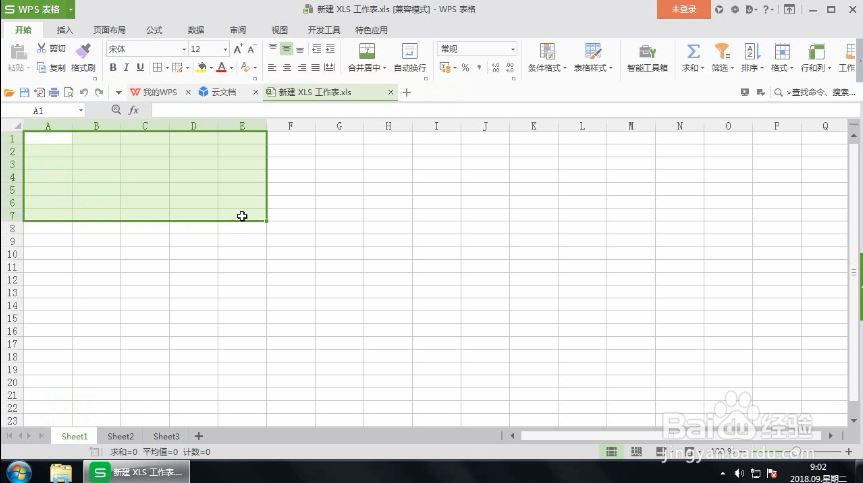The width and height of the screenshot is (863, 483).
Task: Click the Copy (复制) icon
Action: pos(41,67)
